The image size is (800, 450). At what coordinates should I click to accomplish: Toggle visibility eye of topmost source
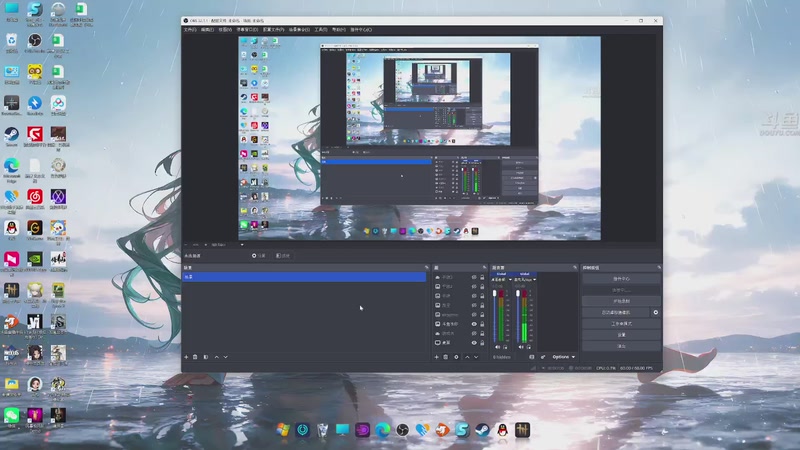(x=474, y=277)
